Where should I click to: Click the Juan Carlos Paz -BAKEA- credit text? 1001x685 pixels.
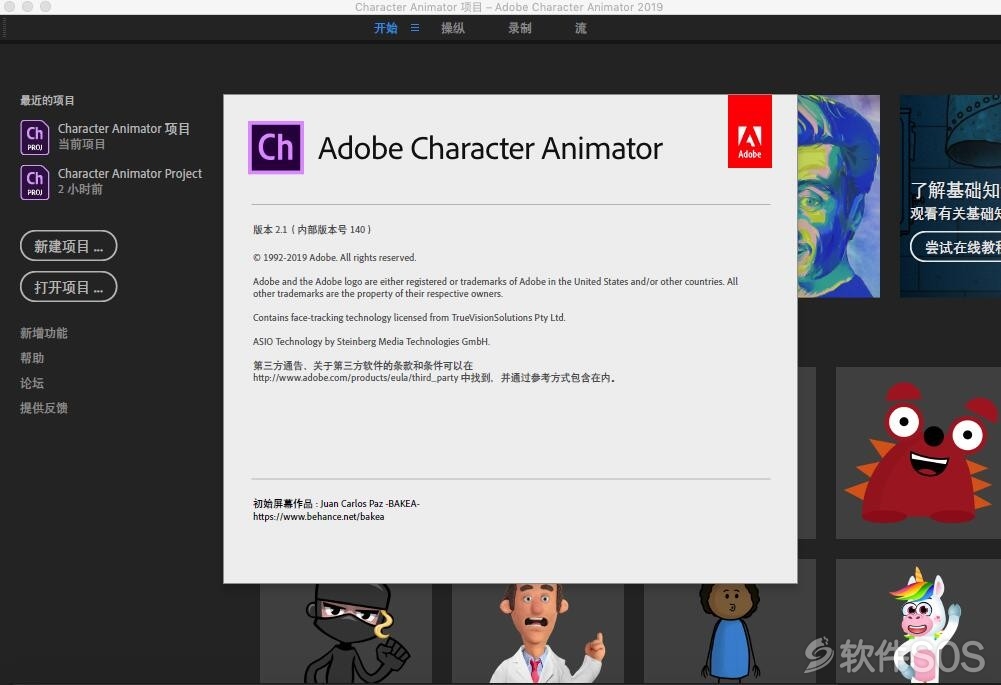(370, 504)
